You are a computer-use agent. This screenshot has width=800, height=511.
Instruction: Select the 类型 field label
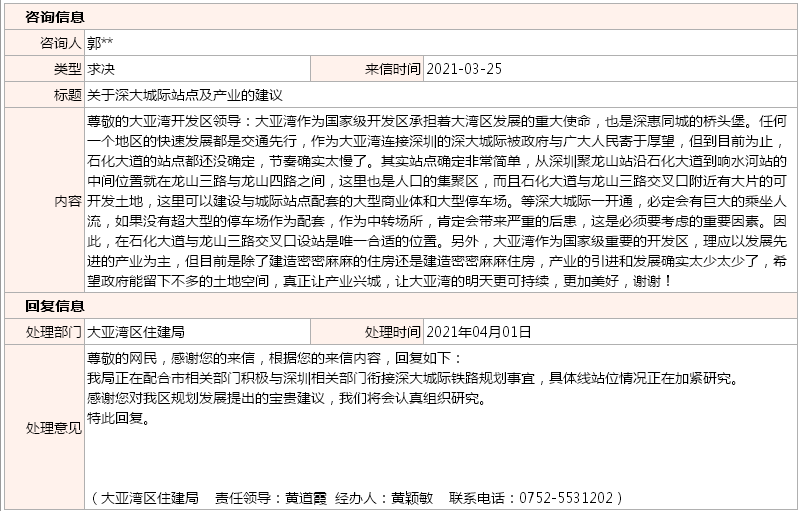[67, 70]
